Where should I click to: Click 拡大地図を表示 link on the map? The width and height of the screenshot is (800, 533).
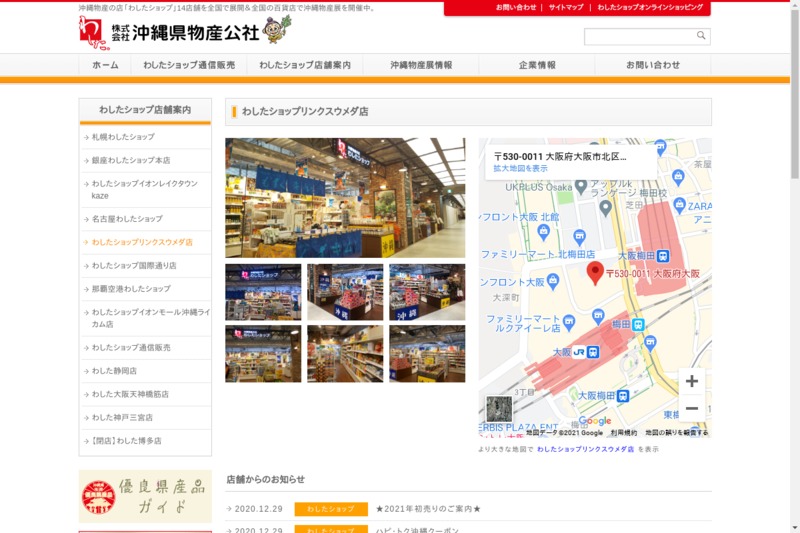click(520, 169)
